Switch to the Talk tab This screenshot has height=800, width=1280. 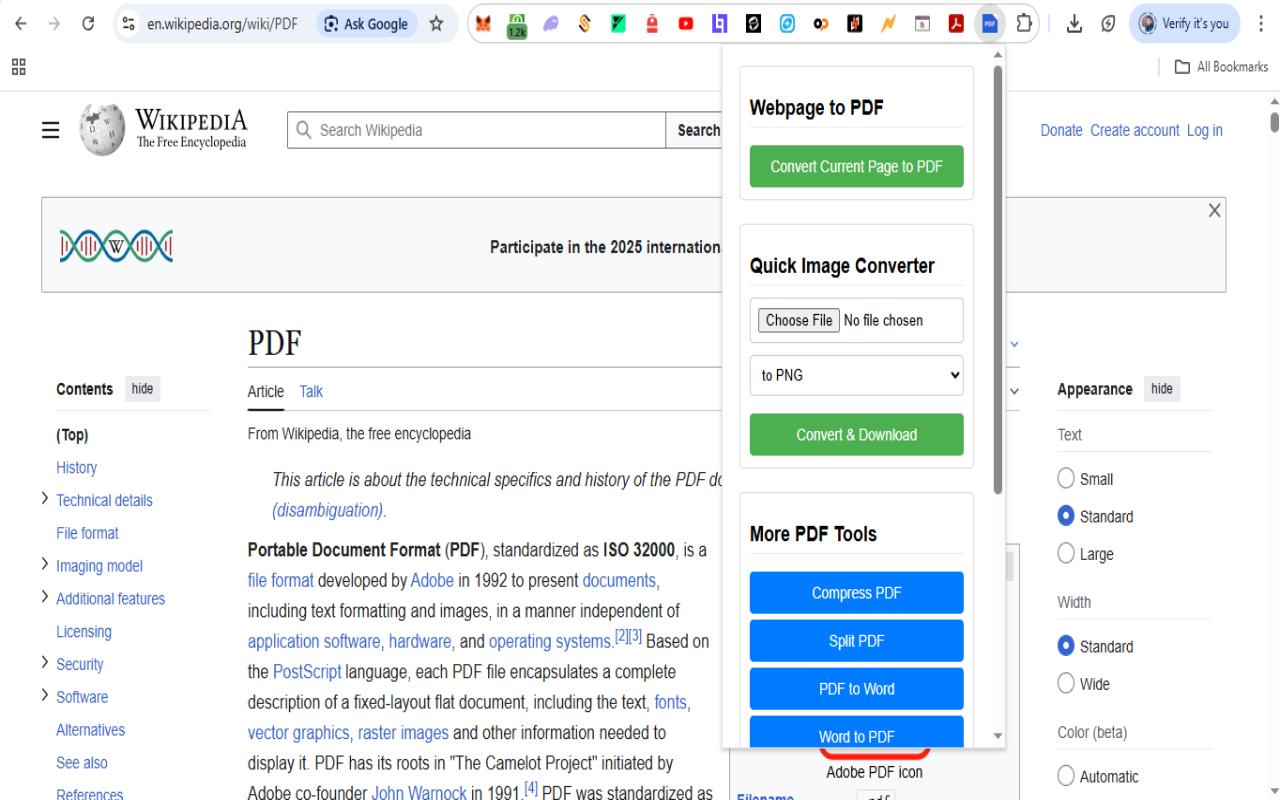coord(310,391)
